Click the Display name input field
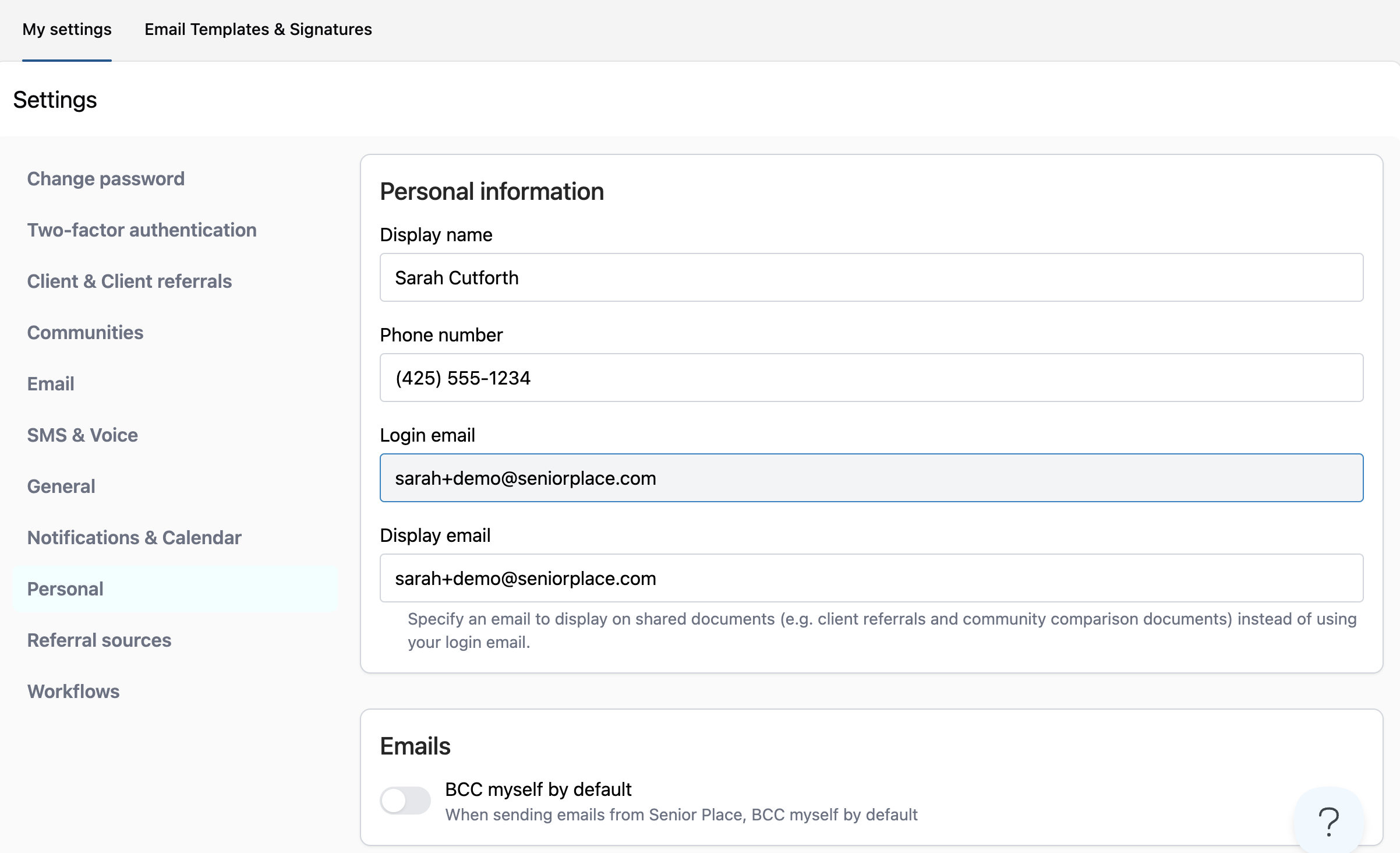The width and height of the screenshot is (1400, 853). (871, 277)
